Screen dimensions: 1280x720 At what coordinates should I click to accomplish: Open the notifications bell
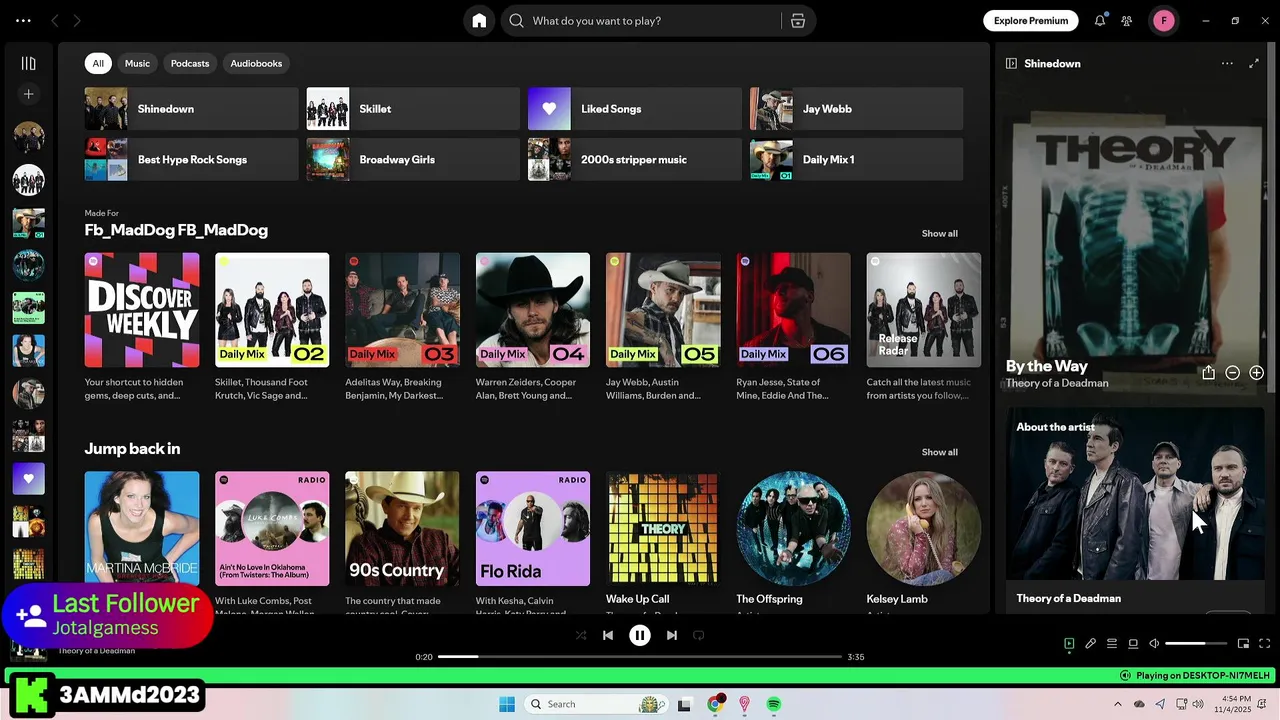coord(1100,21)
